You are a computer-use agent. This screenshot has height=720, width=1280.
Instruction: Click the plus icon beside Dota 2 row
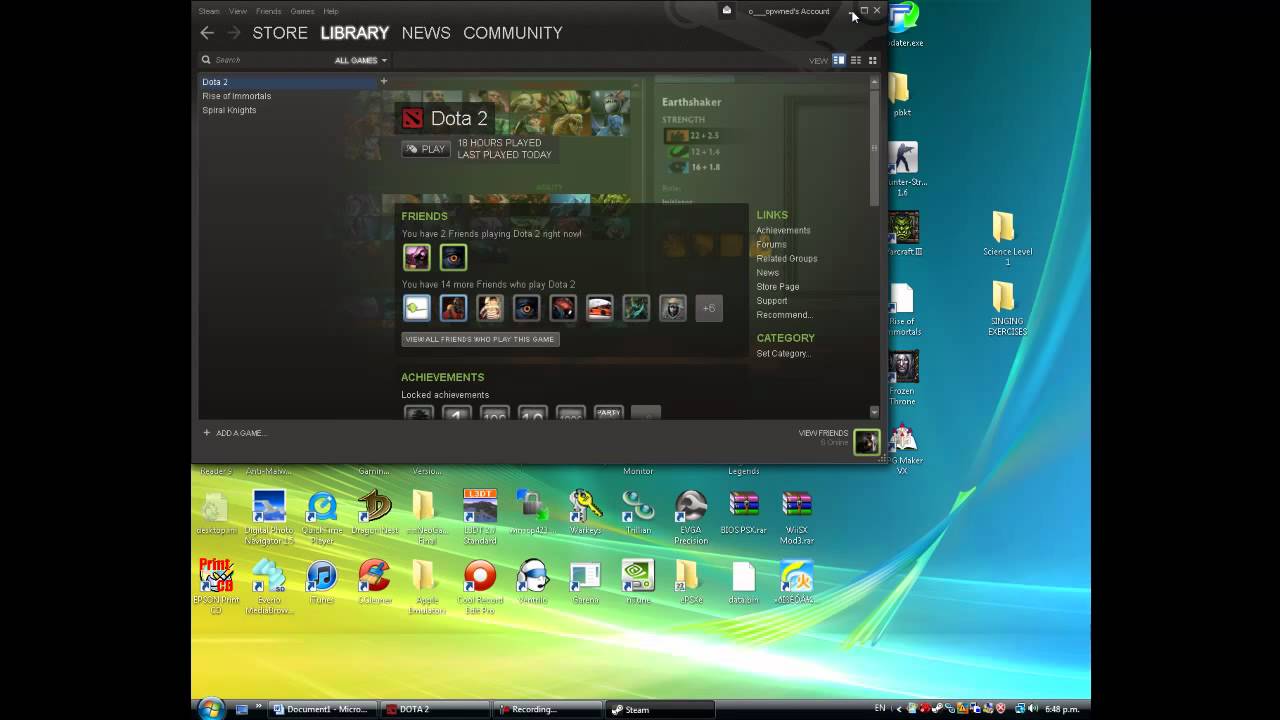click(383, 81)
